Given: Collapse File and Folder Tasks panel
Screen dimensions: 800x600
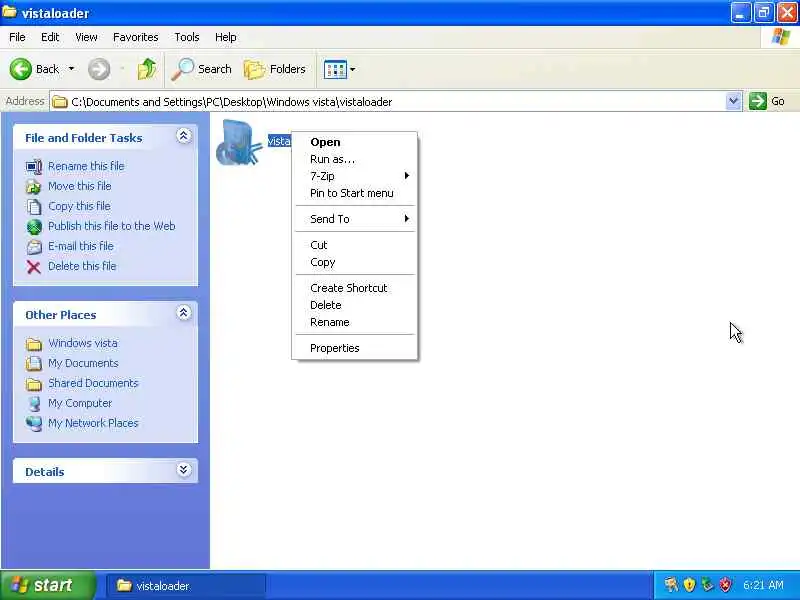Looking at the screenshot, I should click(184, 136).
